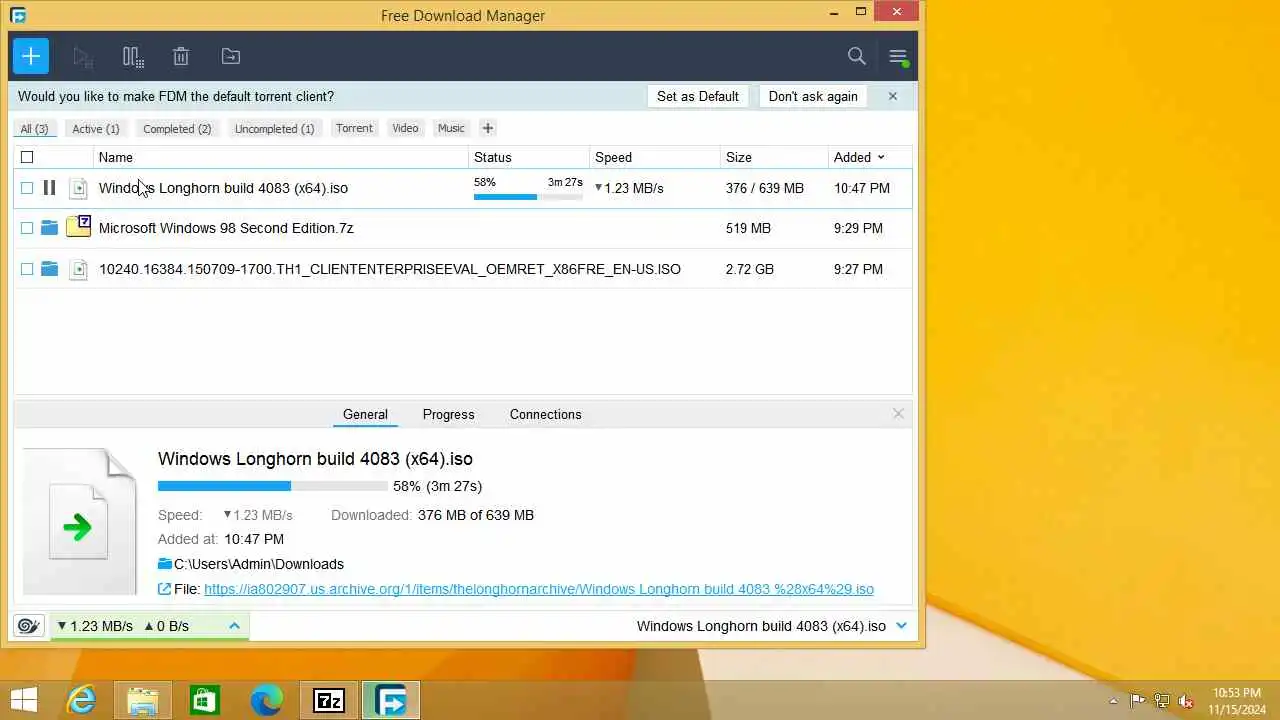
Task: Check the Windows Longhorn build row checkbox
Action: tap(27, 188)
